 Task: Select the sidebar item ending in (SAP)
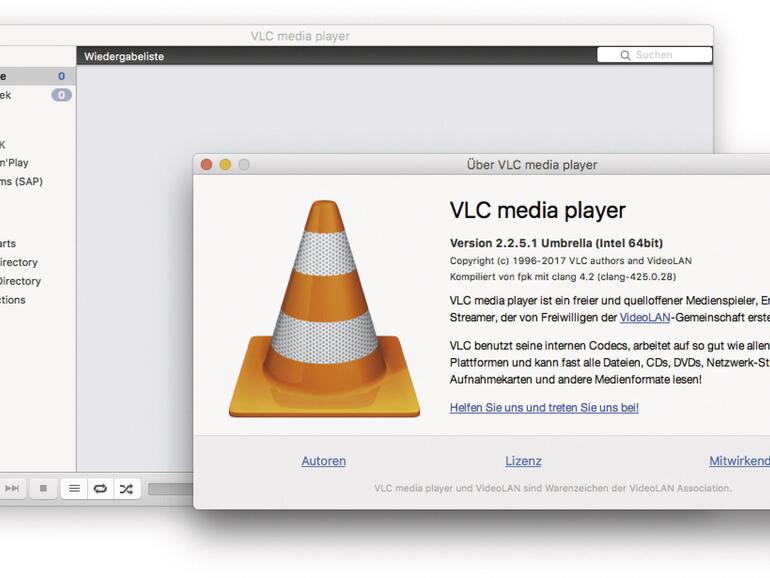(21, 182)
